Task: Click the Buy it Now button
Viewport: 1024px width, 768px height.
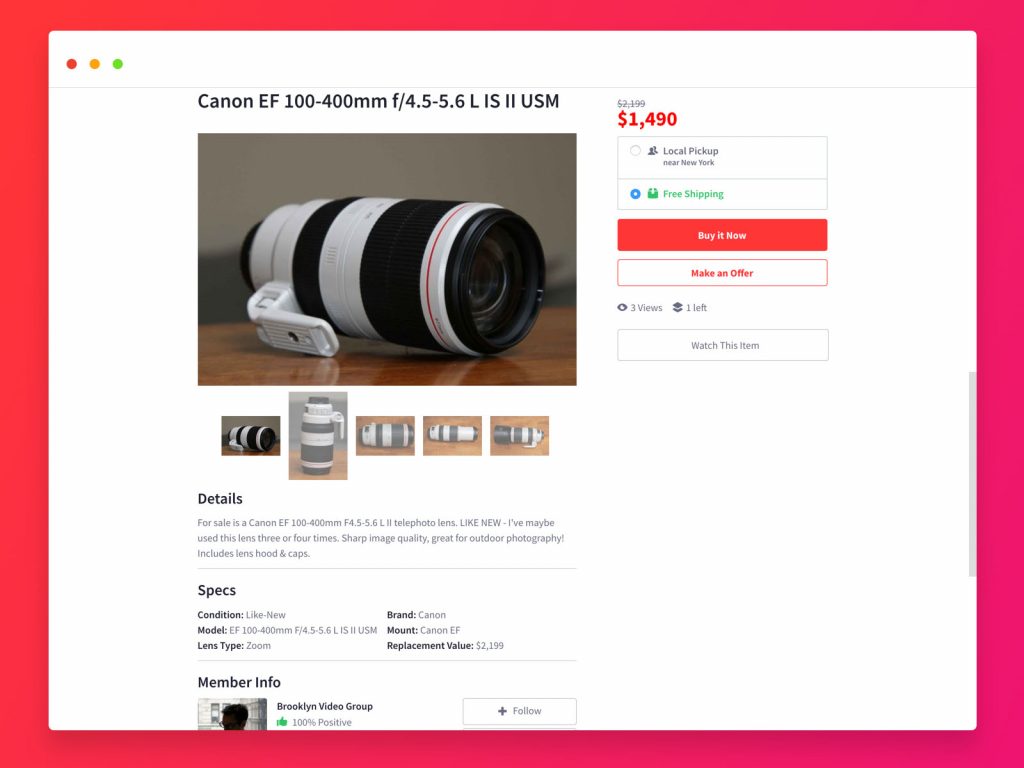Action: click(x=722, y=235)
